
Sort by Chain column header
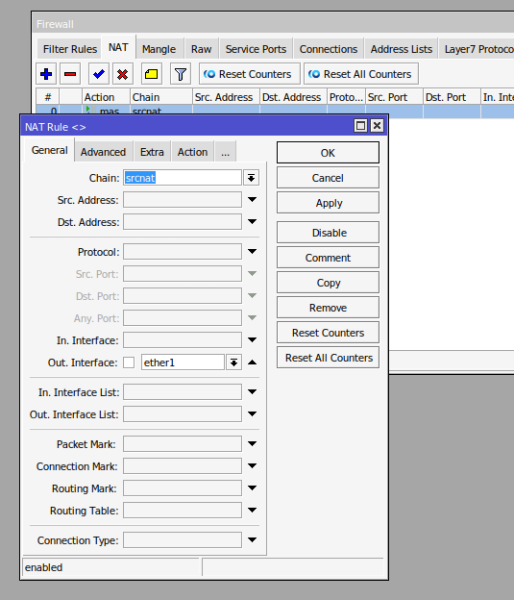coord(161,97)
